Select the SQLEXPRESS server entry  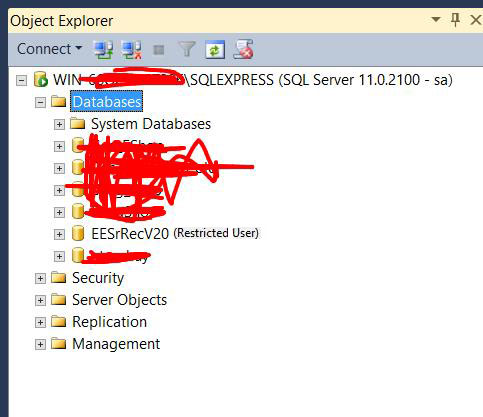tap(253, 80)
